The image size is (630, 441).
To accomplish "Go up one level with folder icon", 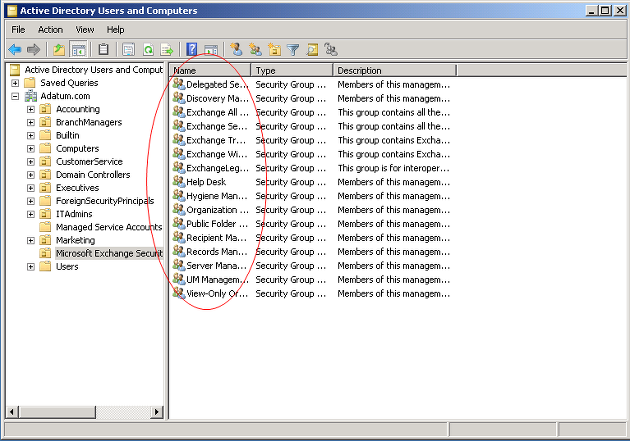I will pyautogui.click(x=59, y=50).
